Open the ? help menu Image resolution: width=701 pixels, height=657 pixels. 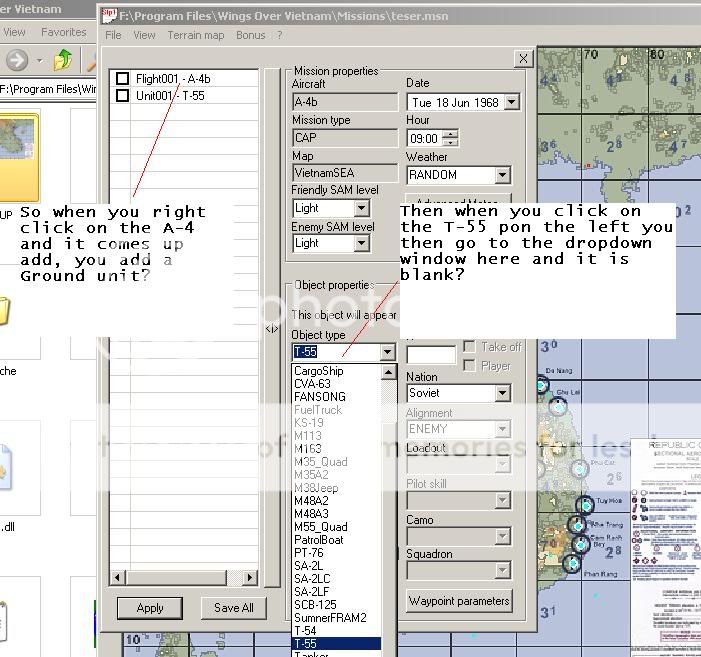(x=279, y=35)
